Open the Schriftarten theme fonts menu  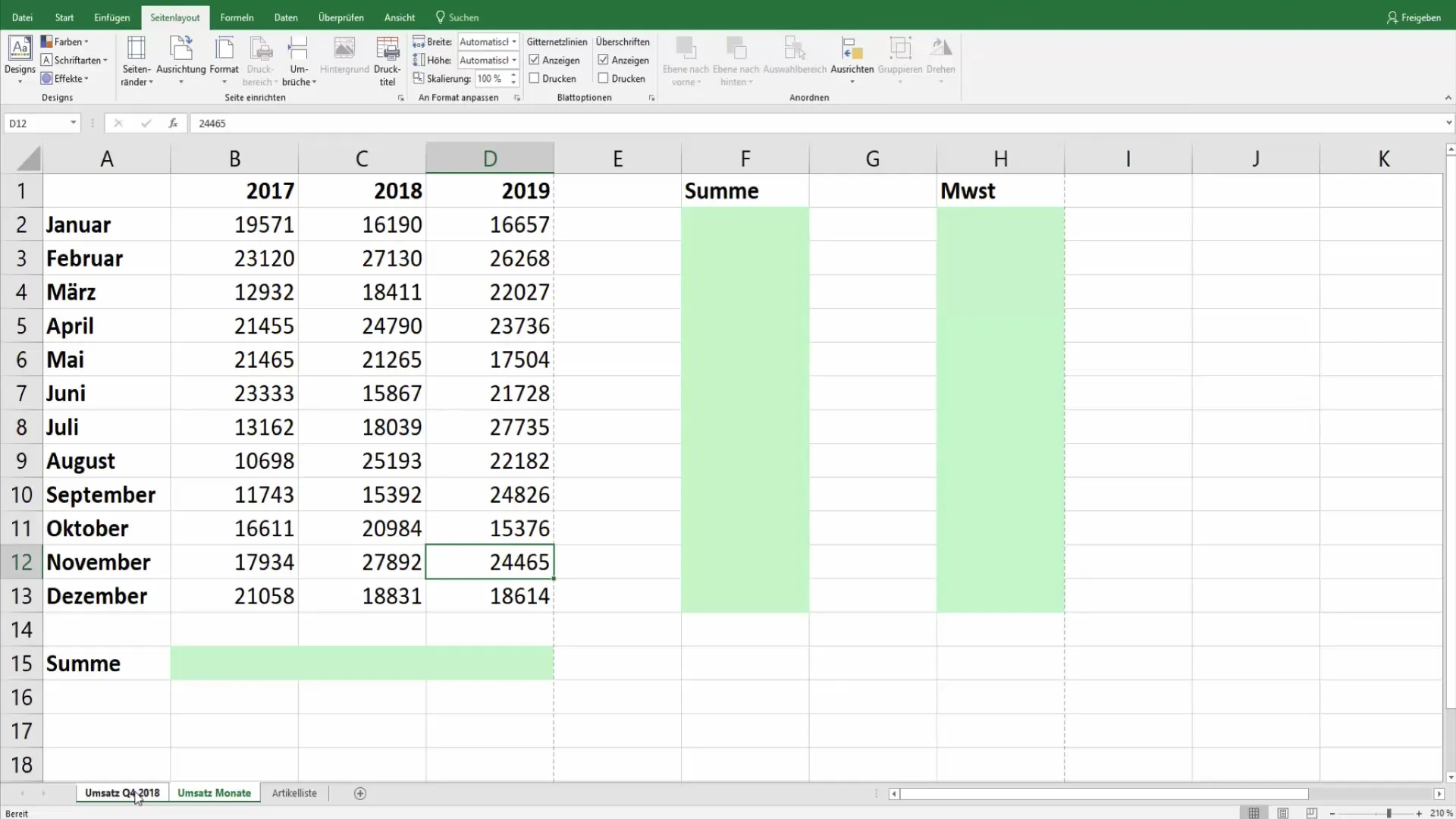[74, 60]
